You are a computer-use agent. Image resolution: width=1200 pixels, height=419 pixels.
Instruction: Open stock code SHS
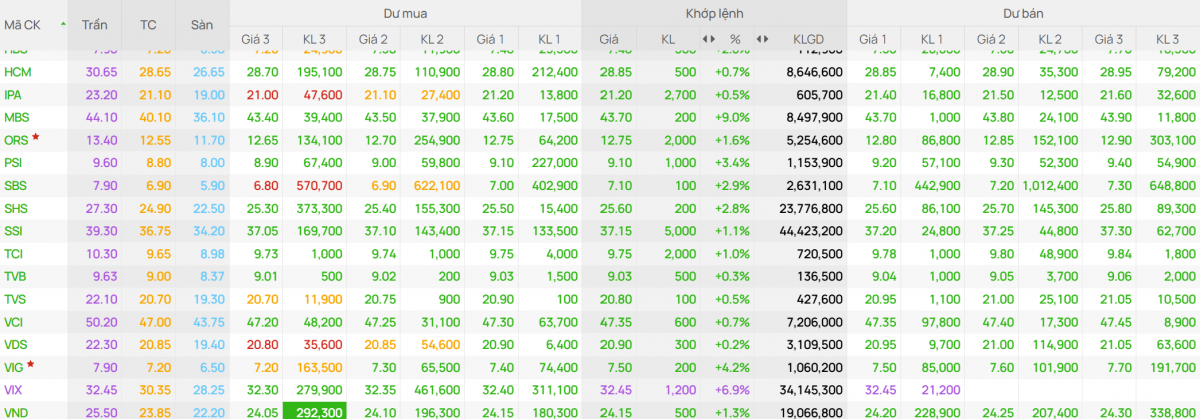(x=16, y=208)
